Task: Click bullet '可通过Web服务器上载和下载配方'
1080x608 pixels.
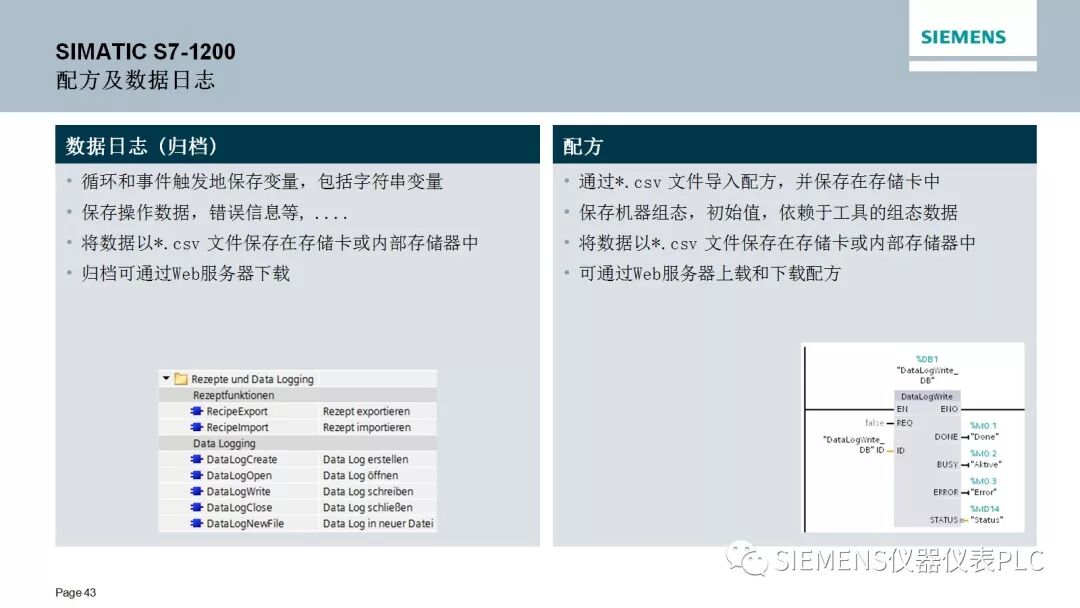Action: (709, 273)
